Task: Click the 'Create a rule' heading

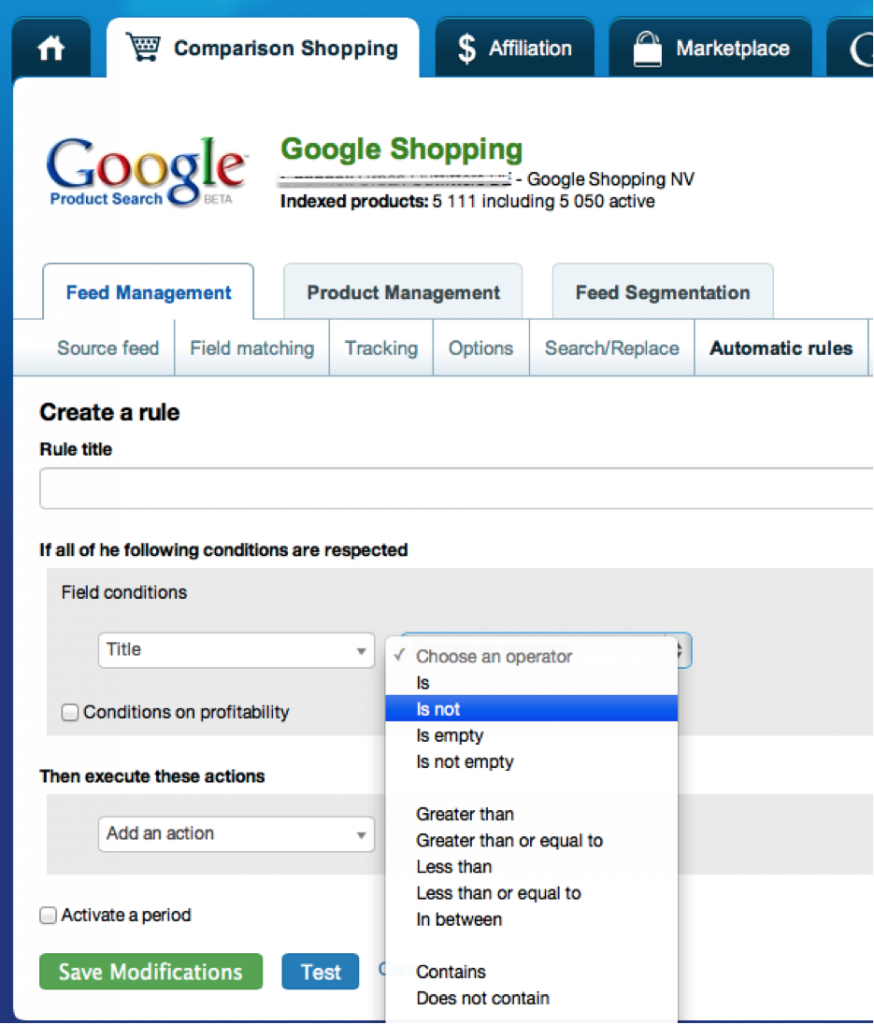Action: [x=109, y=412]
